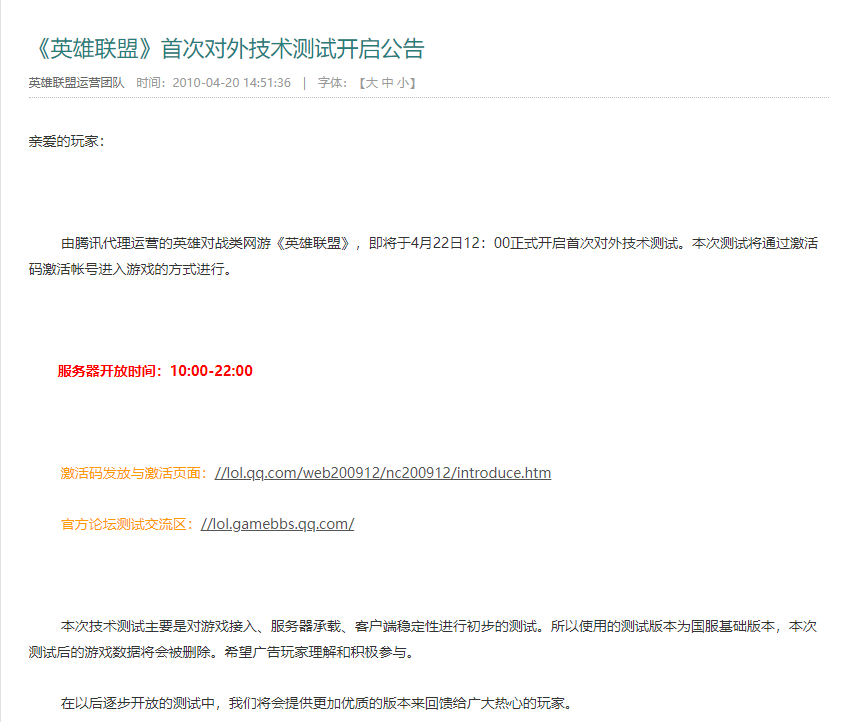The image size is (856, 722).
Task: Open the lol.gamebbs.qq.com forum link
Action: 277,524
